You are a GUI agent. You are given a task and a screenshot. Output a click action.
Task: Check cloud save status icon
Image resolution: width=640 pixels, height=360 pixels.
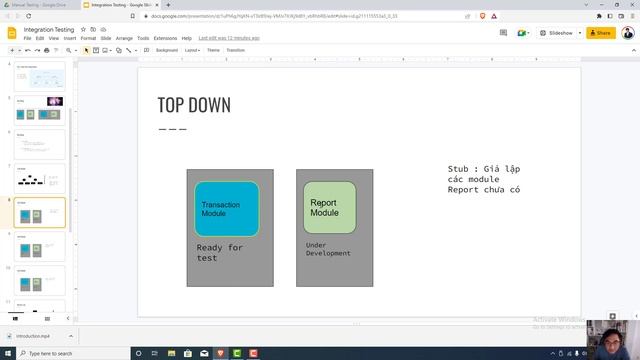103,29
